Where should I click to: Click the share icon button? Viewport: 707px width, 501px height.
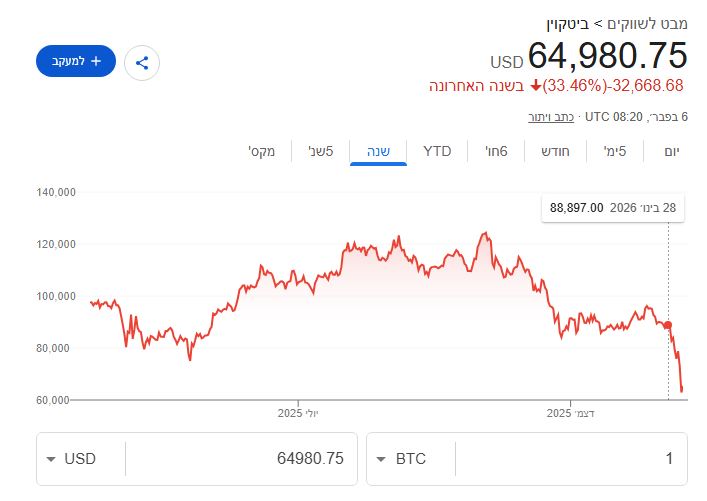click(x=143, y=63)
